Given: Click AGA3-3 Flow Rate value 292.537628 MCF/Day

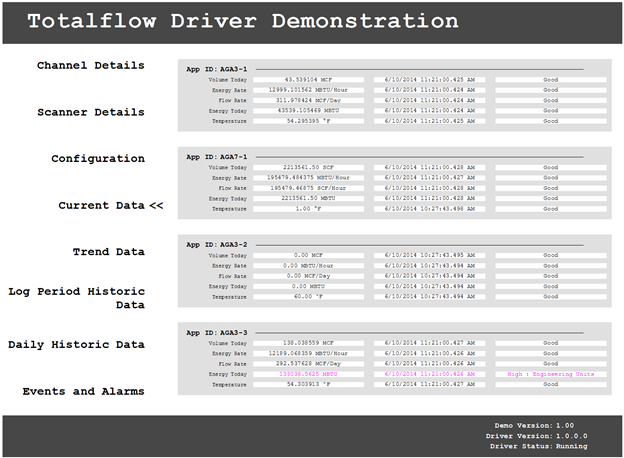Looking at the screenshot, I should (308, 364).
